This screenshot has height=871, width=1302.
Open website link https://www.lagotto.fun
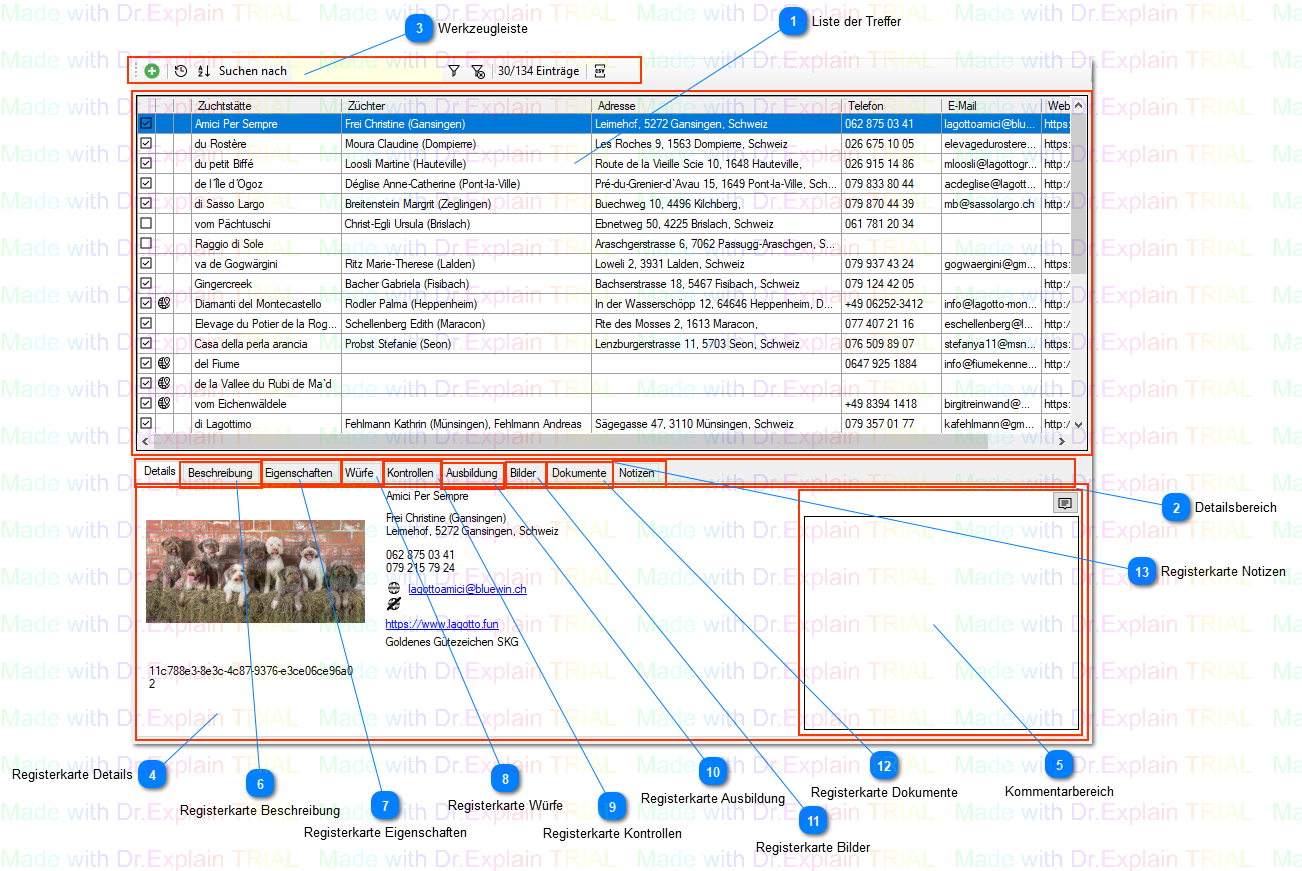[442, 624]
